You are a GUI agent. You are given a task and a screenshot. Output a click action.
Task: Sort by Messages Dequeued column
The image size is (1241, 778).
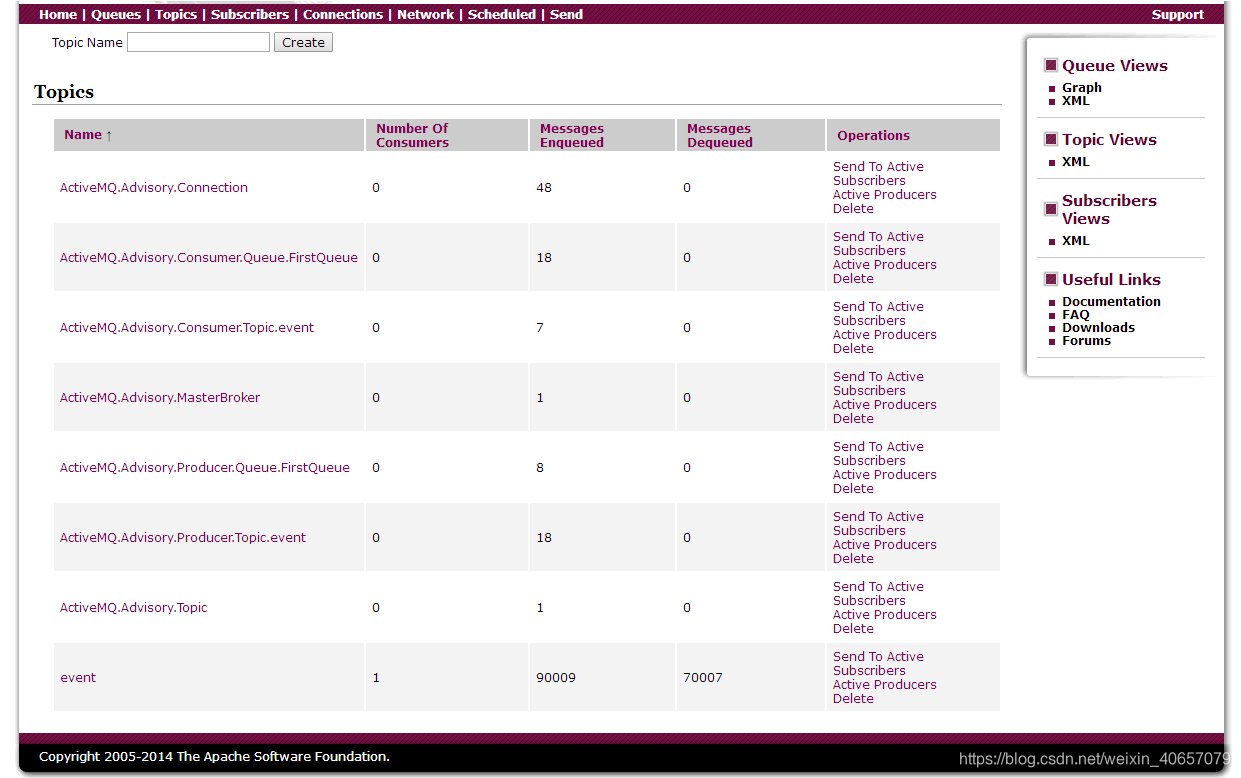(x=720, y=135)
